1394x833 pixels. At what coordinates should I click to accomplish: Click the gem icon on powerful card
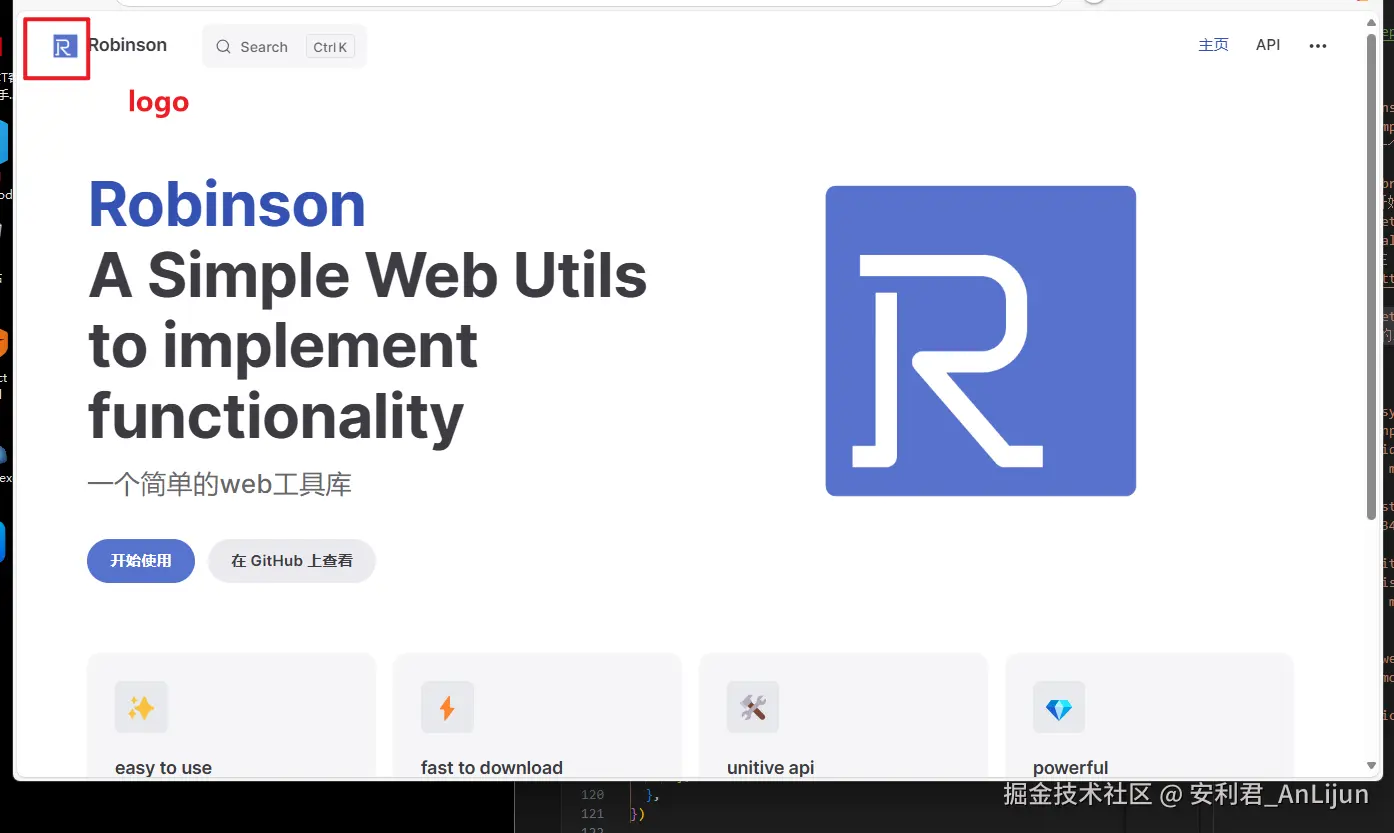(x=1059, y=708)
